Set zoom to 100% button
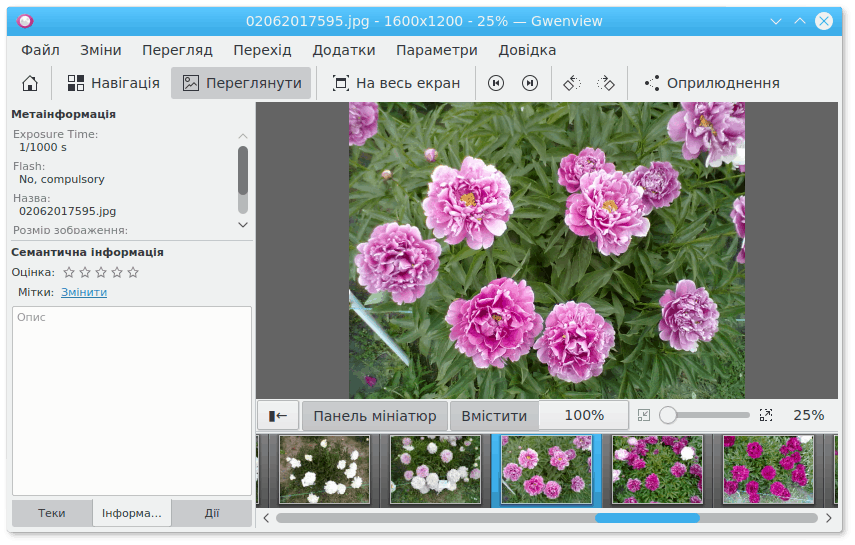Screen dimensions: 855x545 tap(584, 415)
